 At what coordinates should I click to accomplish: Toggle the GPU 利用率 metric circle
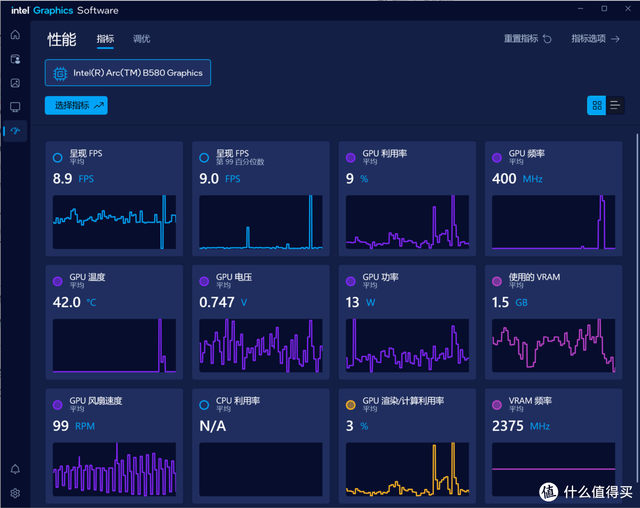coord(351,158)
